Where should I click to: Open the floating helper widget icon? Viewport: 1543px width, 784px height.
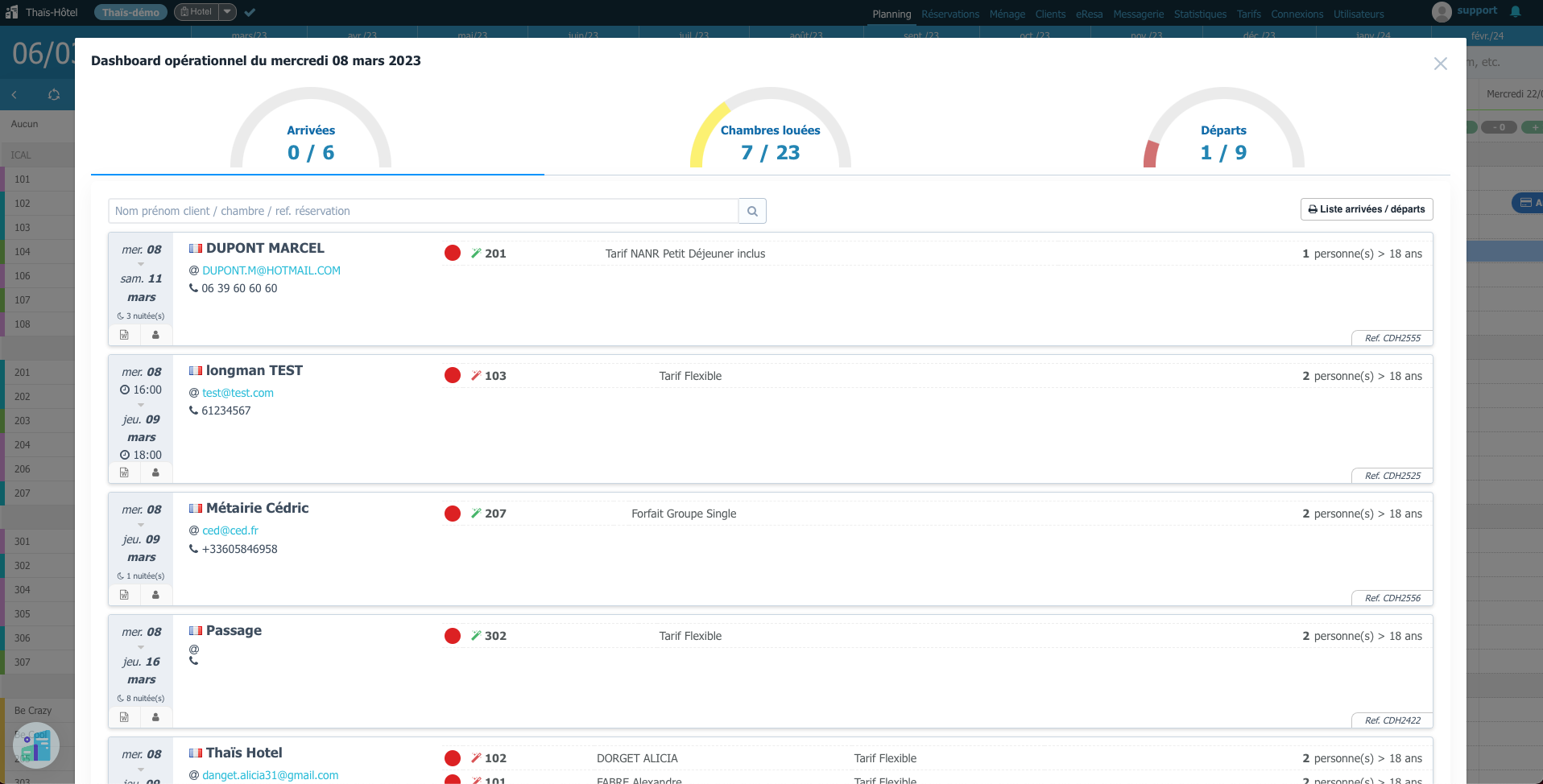click(36, 745)
